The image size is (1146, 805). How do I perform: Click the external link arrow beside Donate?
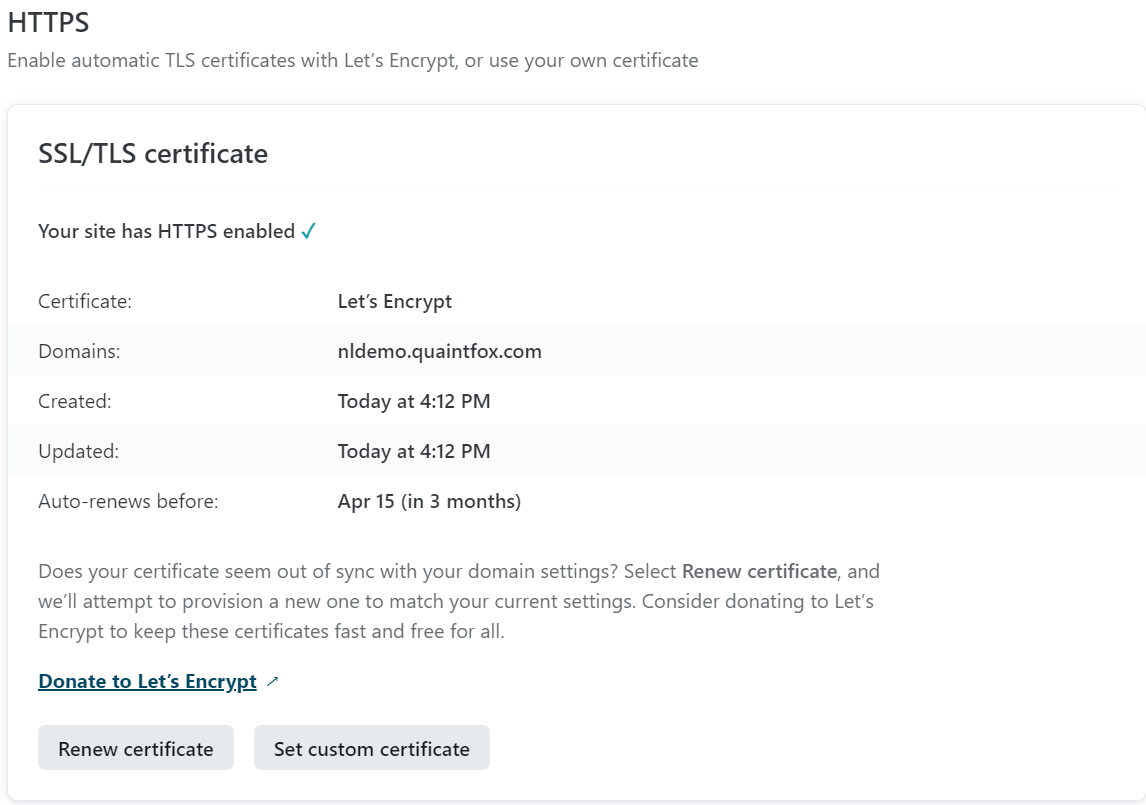coord(273,681)
